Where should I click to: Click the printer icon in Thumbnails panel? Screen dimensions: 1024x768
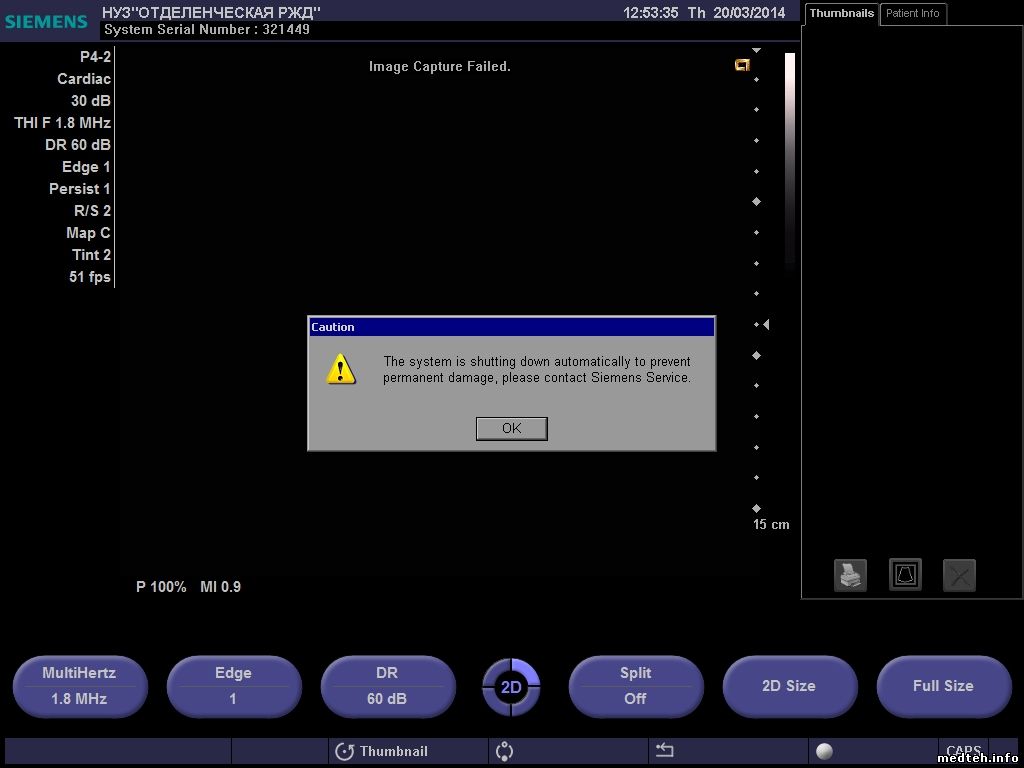pos(850,575)
